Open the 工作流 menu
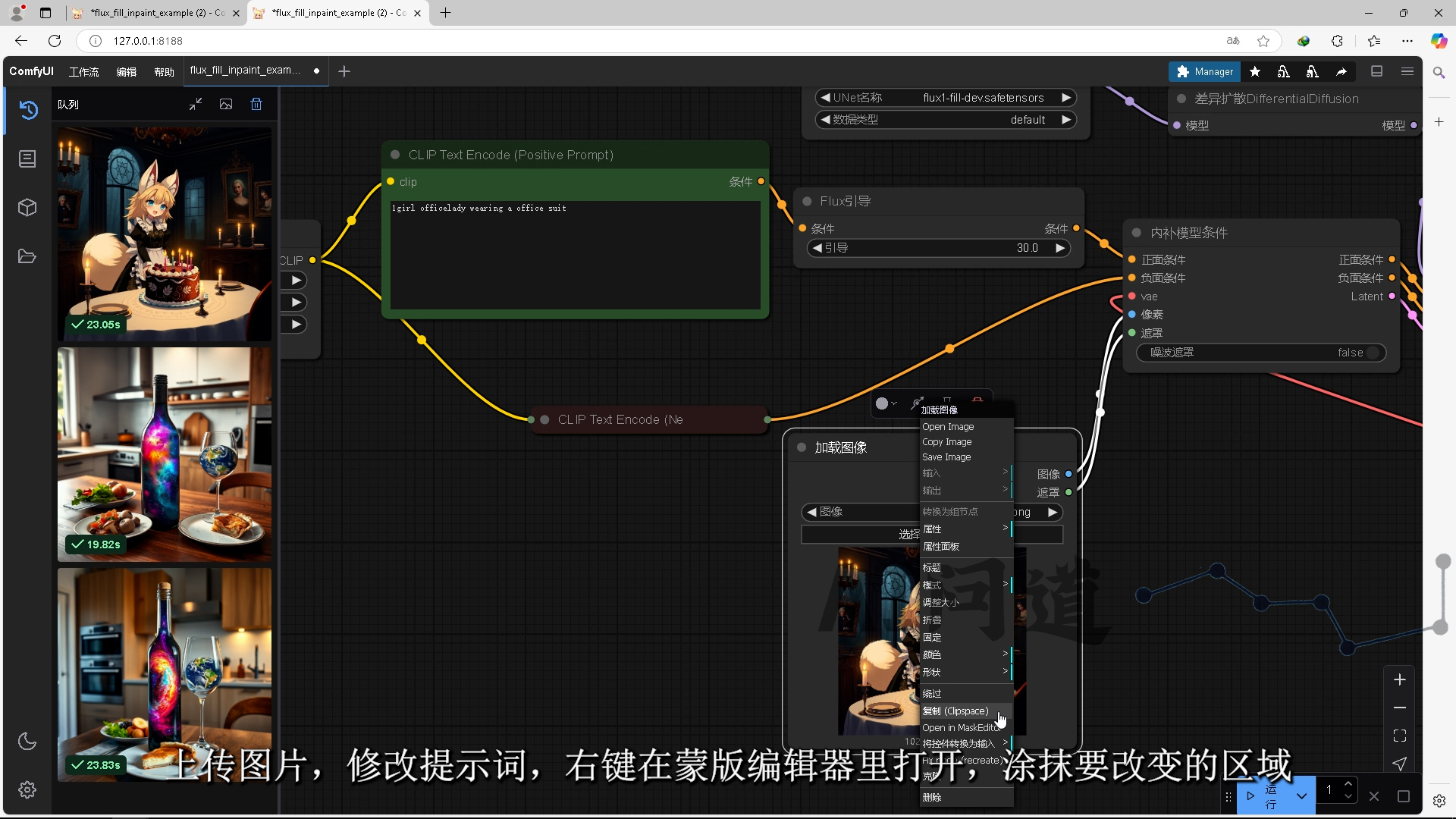 click(x=83, y=71)
